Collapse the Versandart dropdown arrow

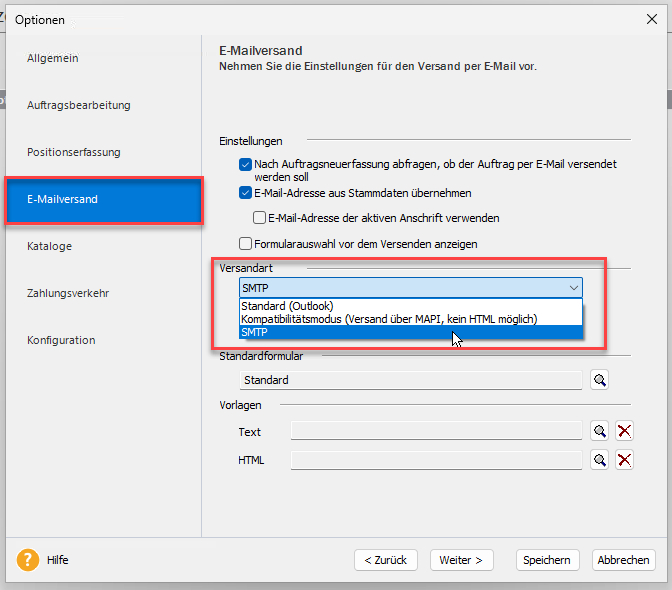574,288
